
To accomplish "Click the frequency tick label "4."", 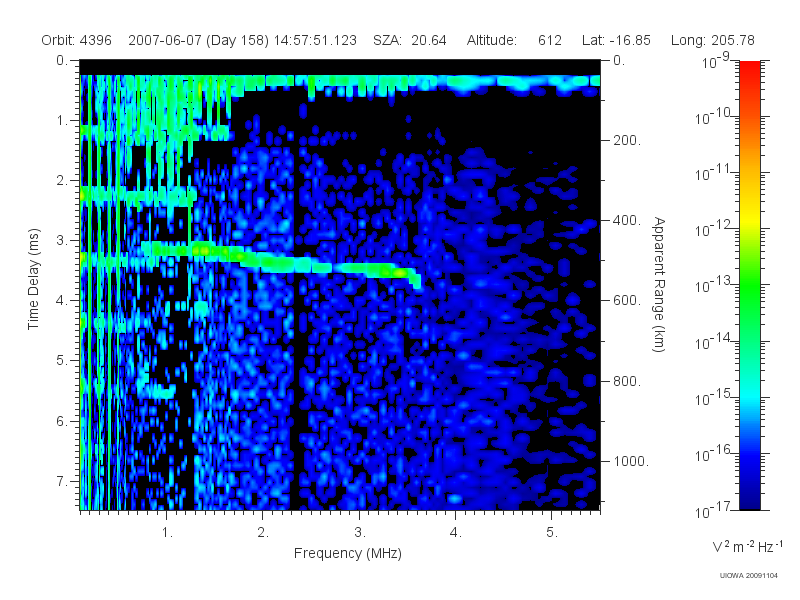I will click(x=456, y=533).
